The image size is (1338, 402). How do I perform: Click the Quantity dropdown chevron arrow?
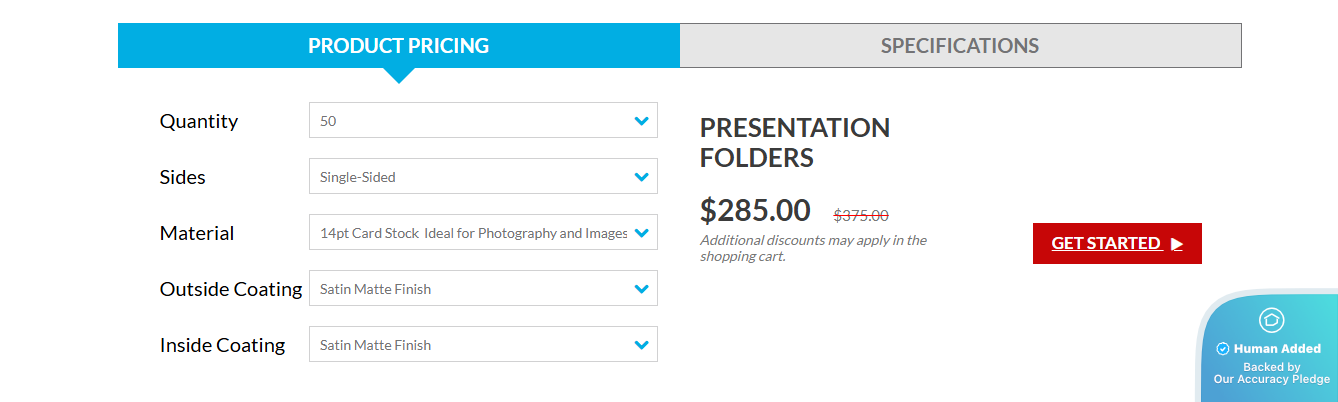pyautogui.click(x=642, y=121)
